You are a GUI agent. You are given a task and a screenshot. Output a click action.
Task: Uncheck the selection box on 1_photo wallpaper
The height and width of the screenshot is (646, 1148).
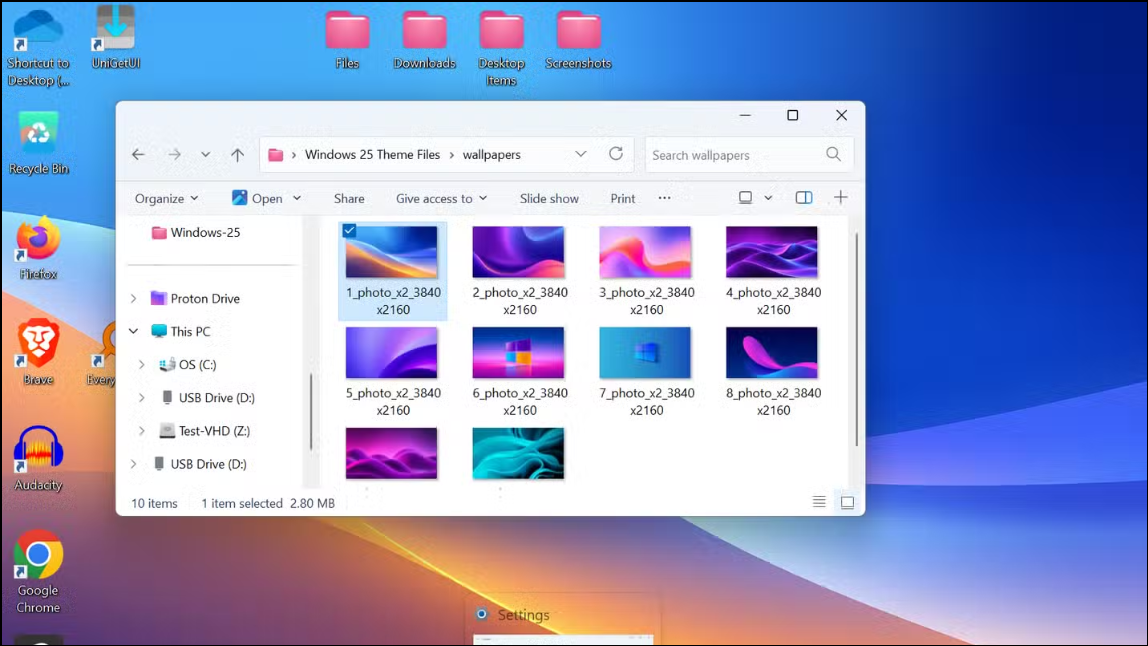click(350, 231)
